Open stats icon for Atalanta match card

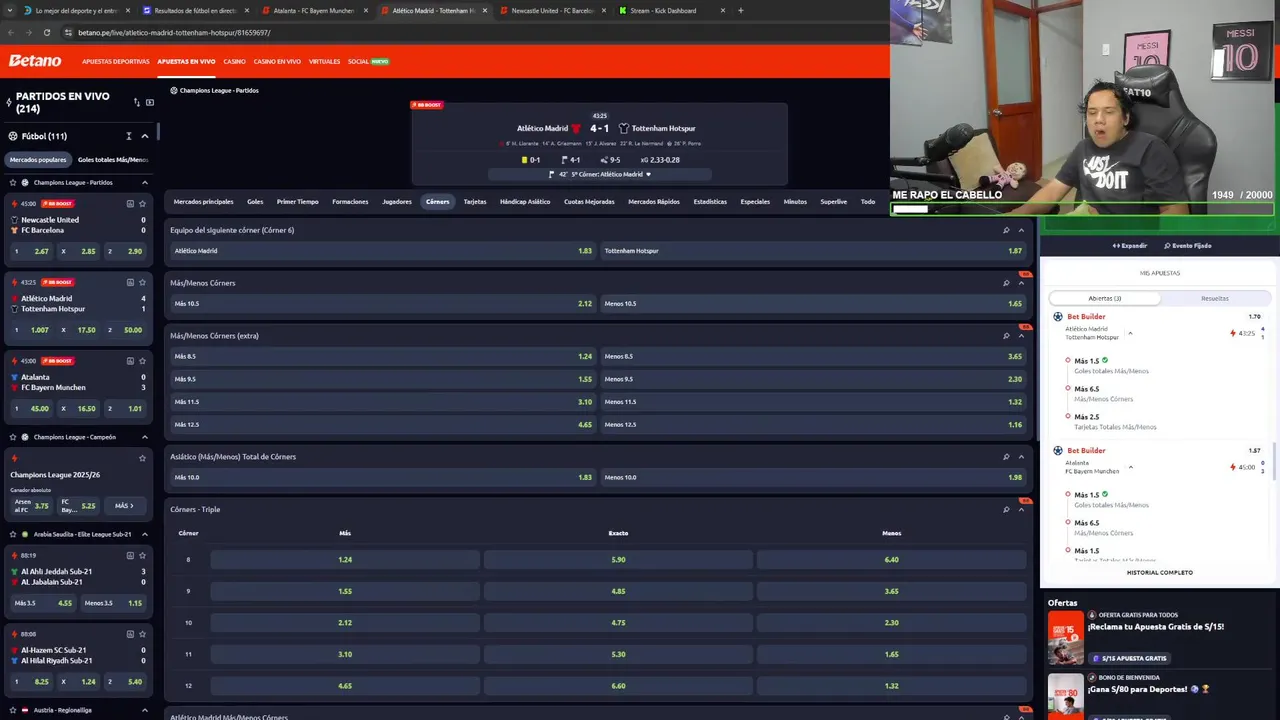130,361
